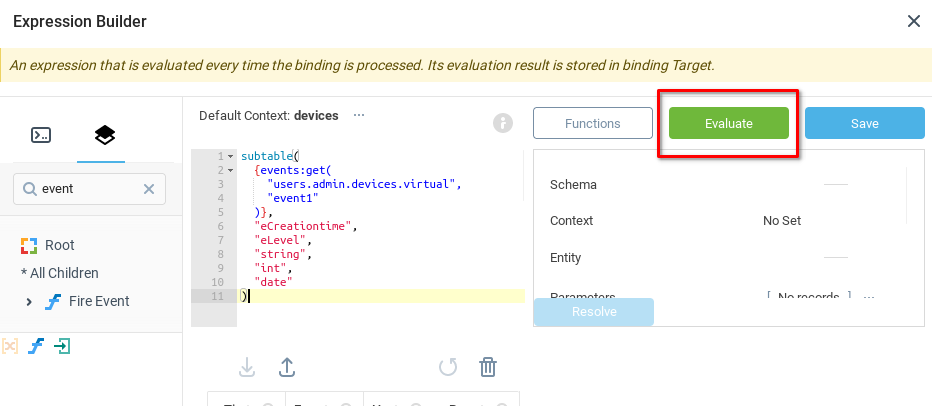Screen dimensions: 932x406
Task: Click the trash delete icon
Action: coord(488,367)
